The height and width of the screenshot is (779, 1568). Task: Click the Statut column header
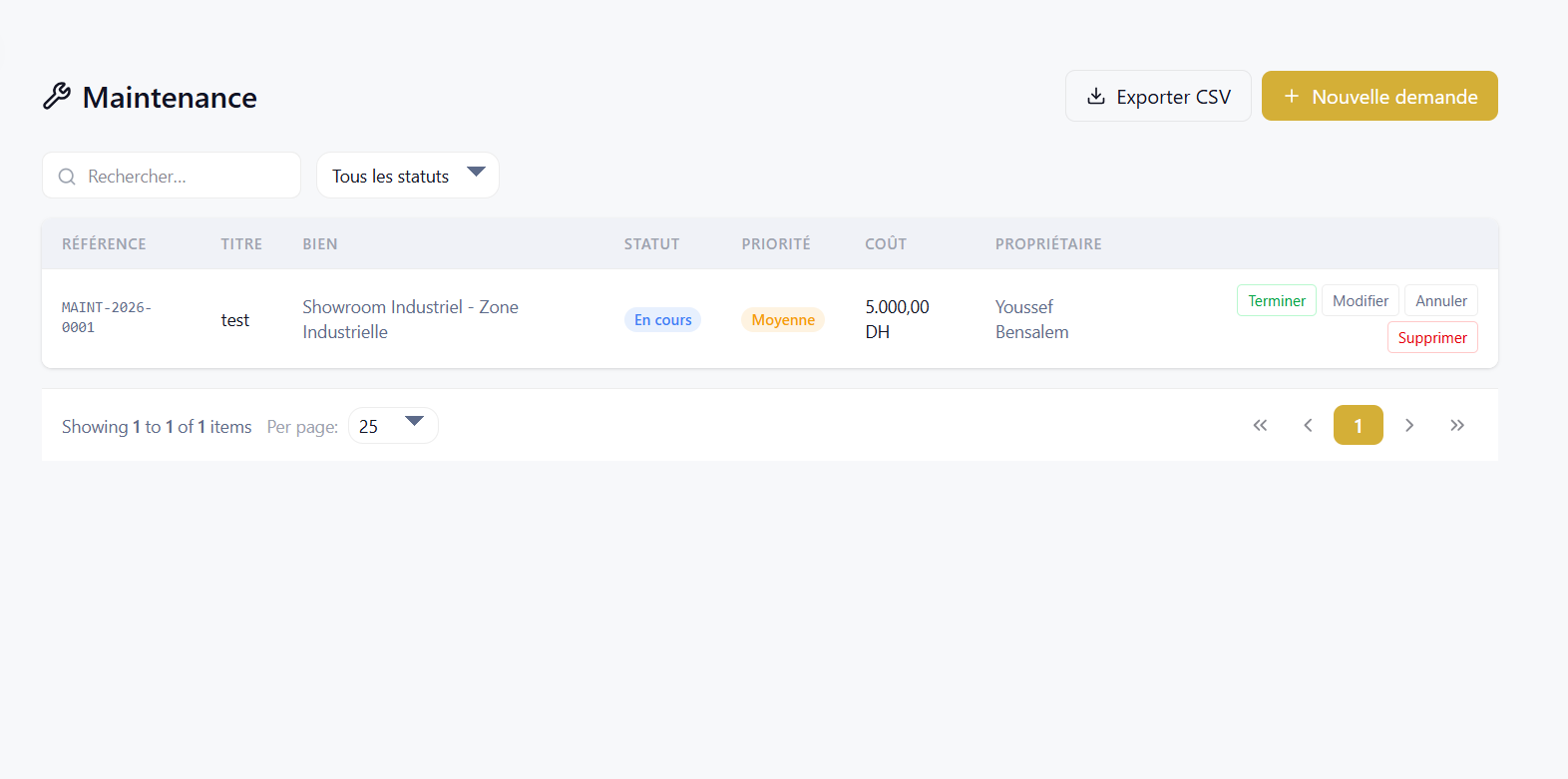click(651, 243)
